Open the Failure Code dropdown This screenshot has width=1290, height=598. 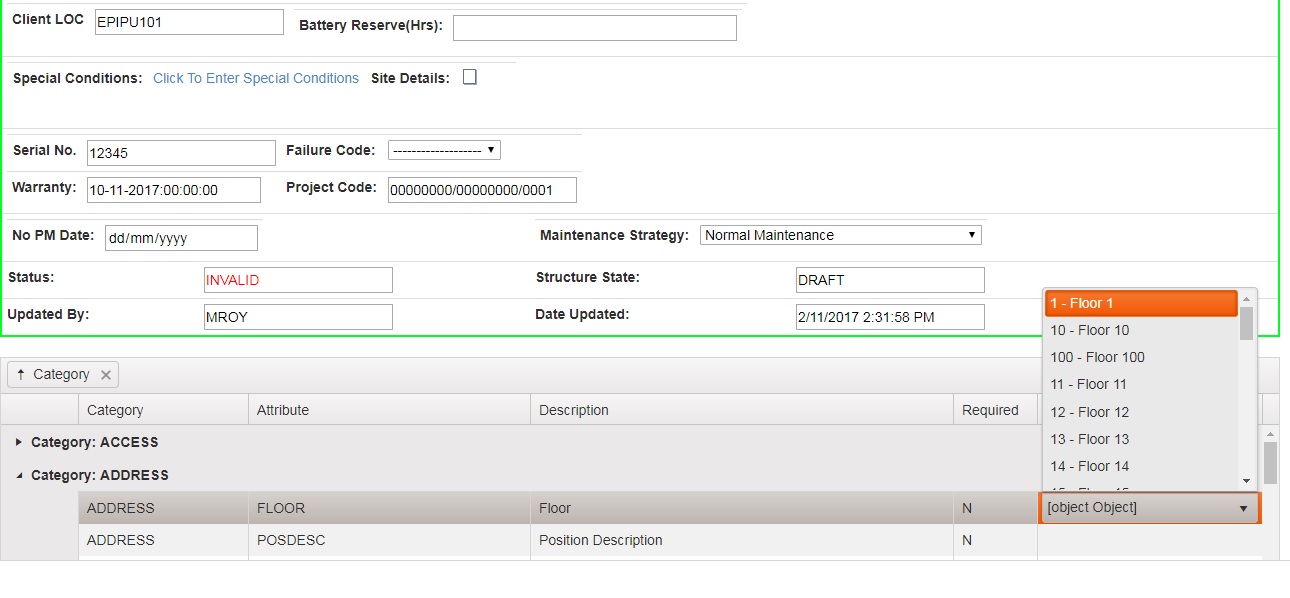(444, 150)
